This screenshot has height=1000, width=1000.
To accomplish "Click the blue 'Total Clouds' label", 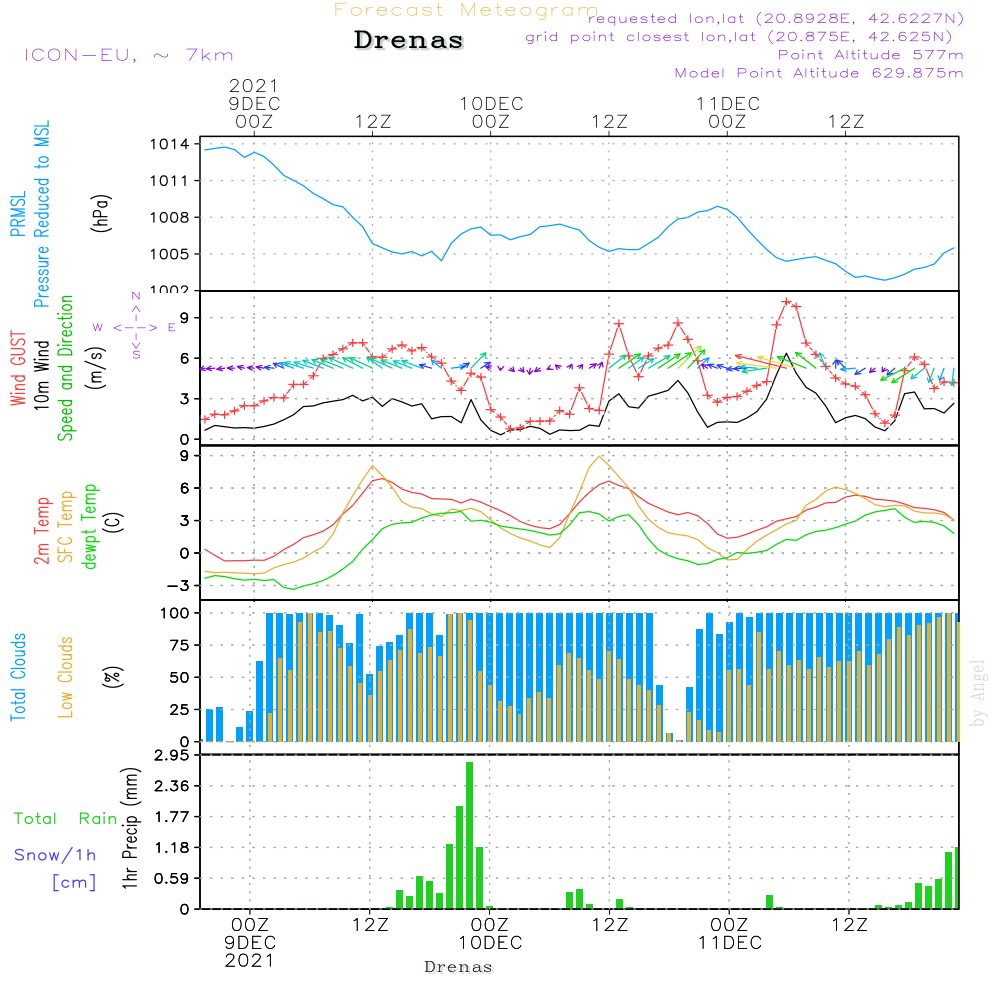I will 18,677.
